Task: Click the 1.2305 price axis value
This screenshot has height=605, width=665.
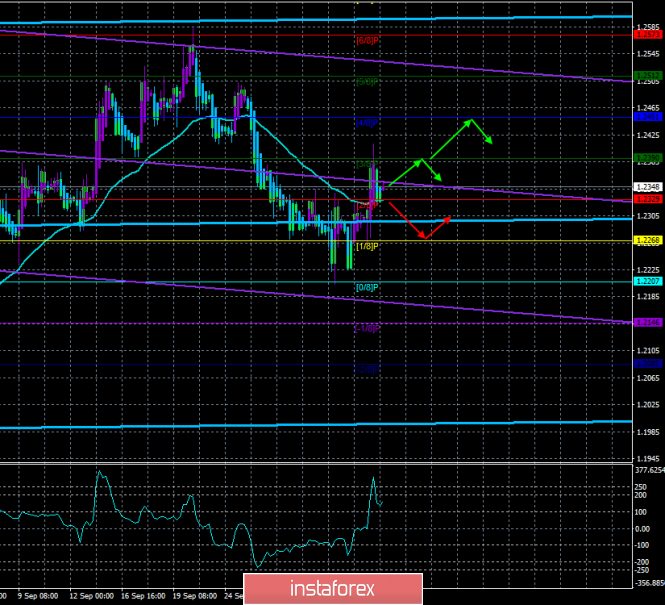Action: (x=649, y=216)
